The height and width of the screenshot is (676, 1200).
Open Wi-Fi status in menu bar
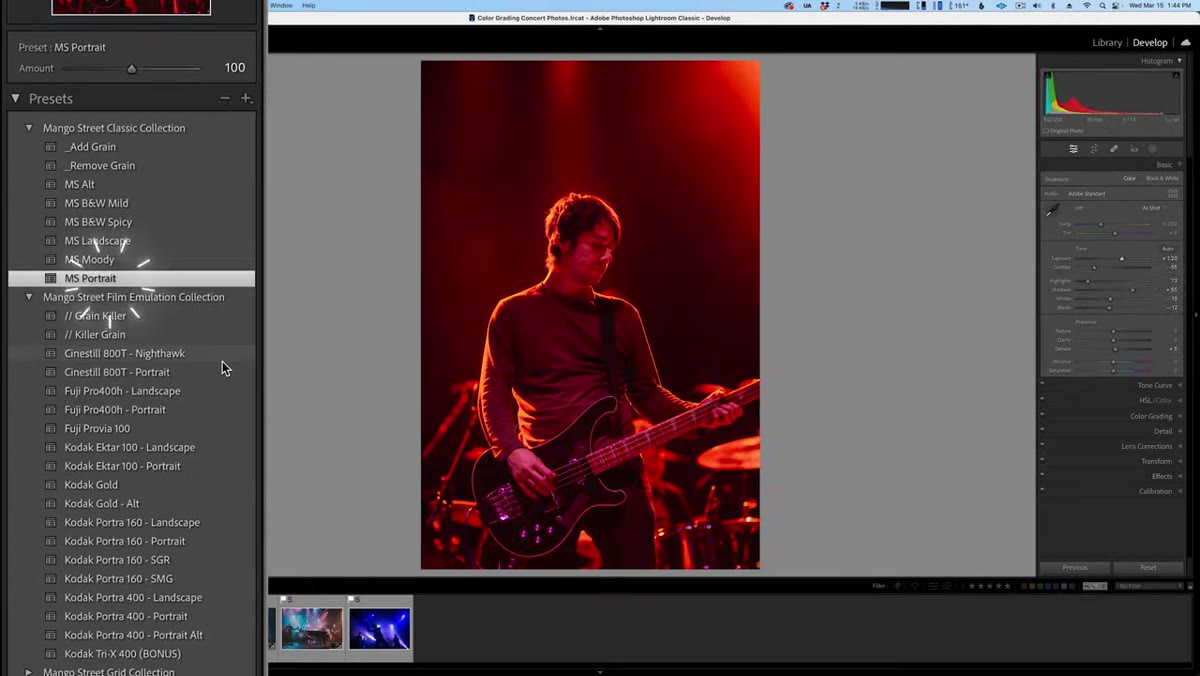click(1087, 6)
